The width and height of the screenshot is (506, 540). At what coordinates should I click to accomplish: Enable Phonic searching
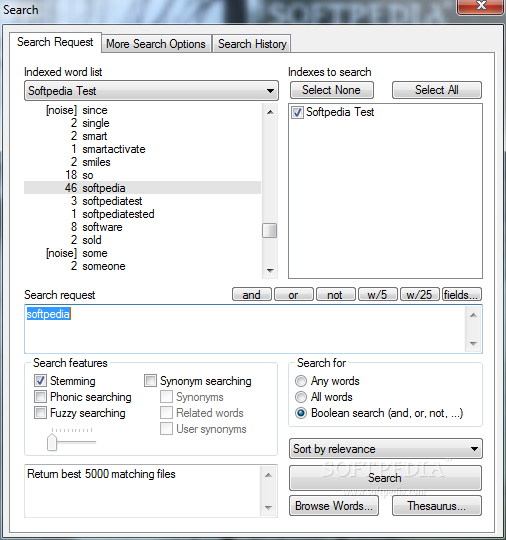(40, 397)
